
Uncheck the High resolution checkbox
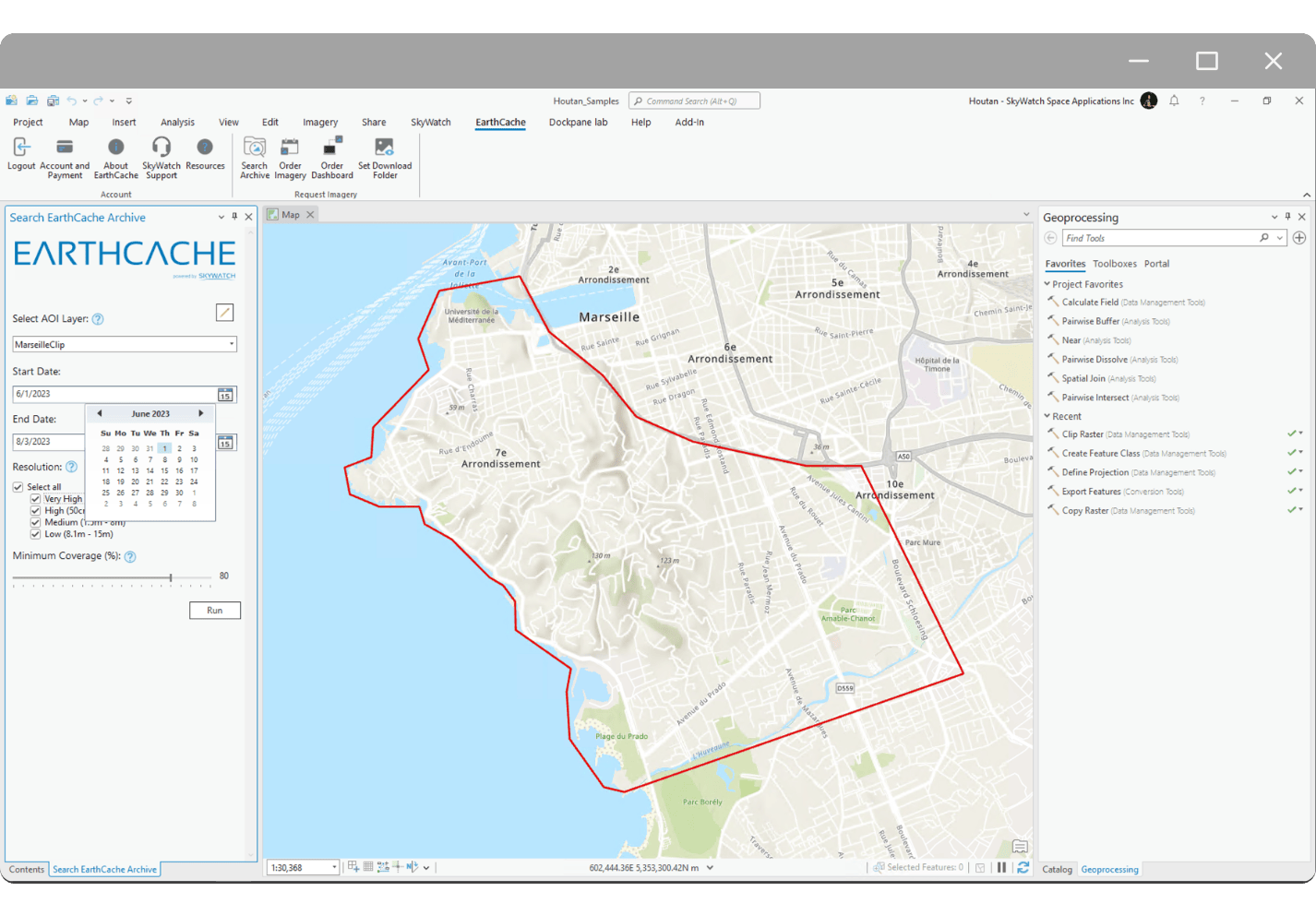(36, 510)
